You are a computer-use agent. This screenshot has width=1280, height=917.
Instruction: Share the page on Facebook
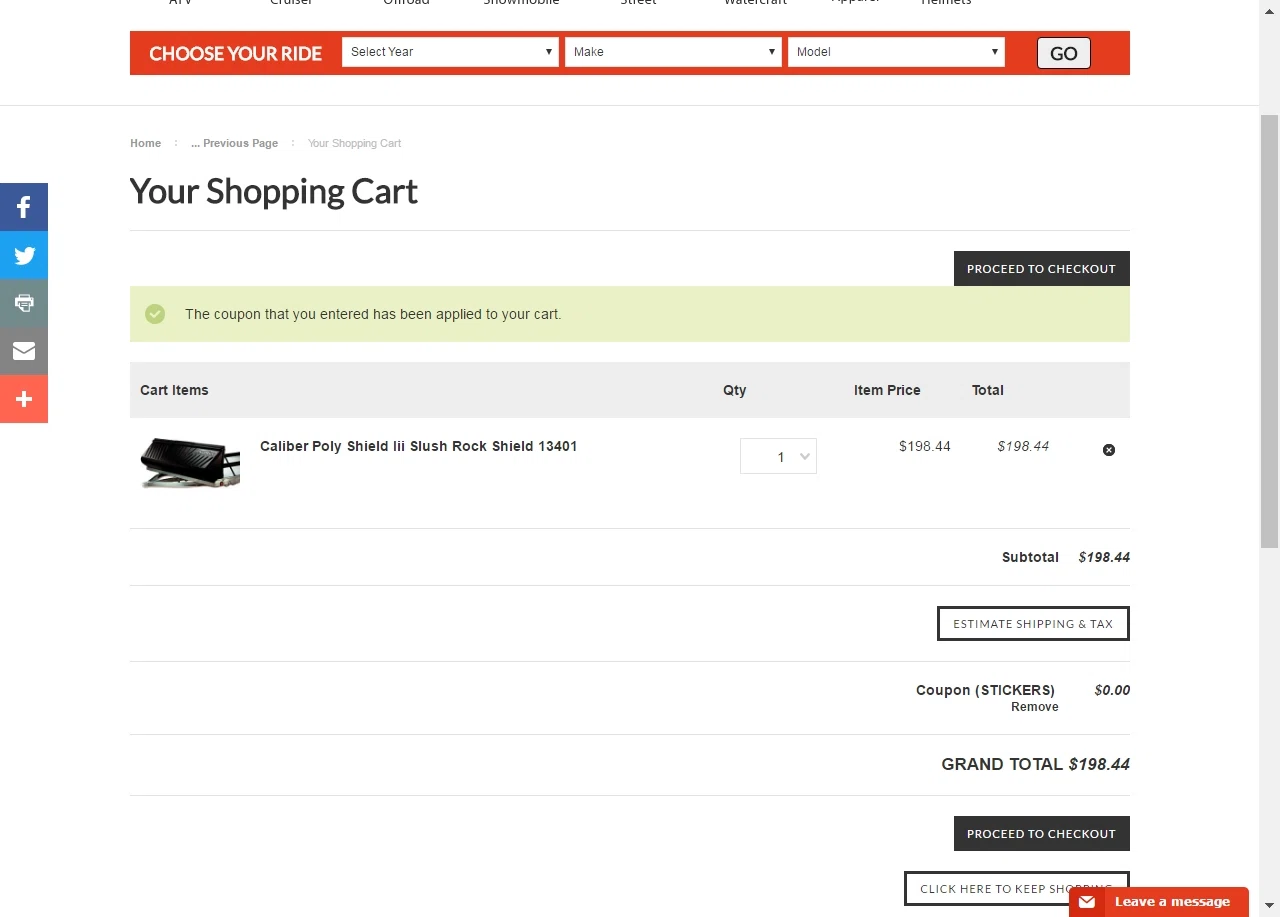[x=24, y=207]
